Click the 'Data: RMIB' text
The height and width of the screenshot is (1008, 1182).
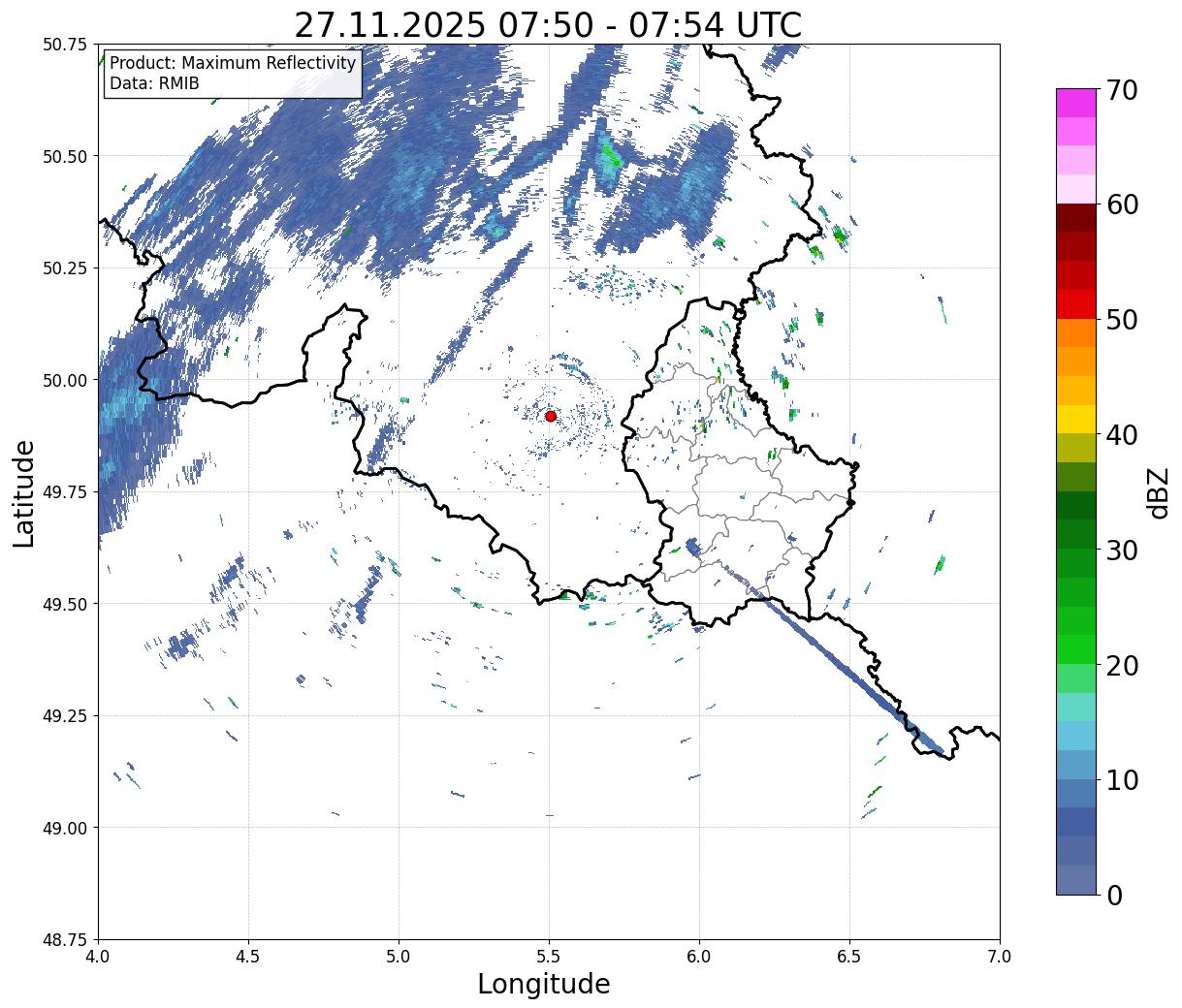point(154,83)
